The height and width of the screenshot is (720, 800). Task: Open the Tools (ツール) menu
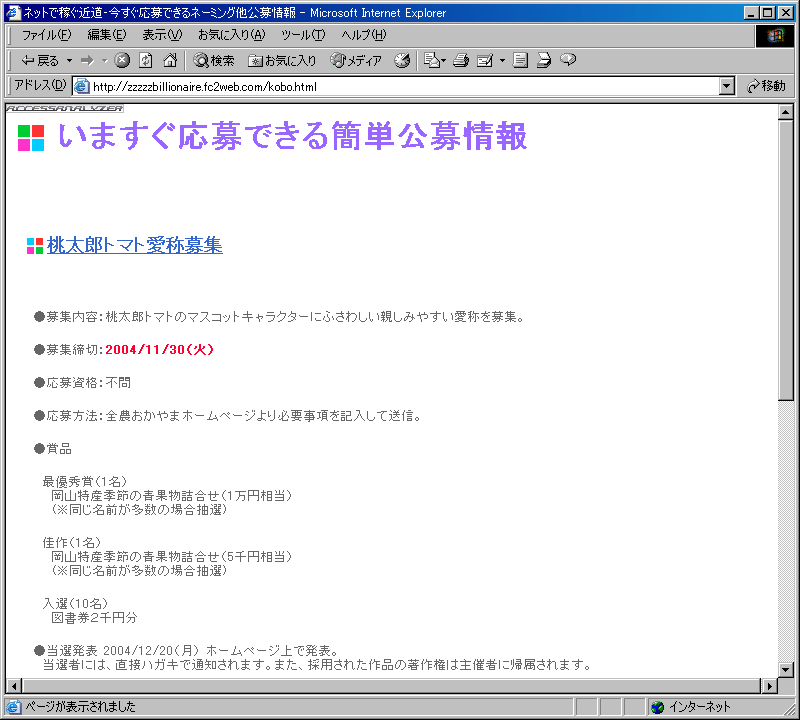tap(303, 35)
